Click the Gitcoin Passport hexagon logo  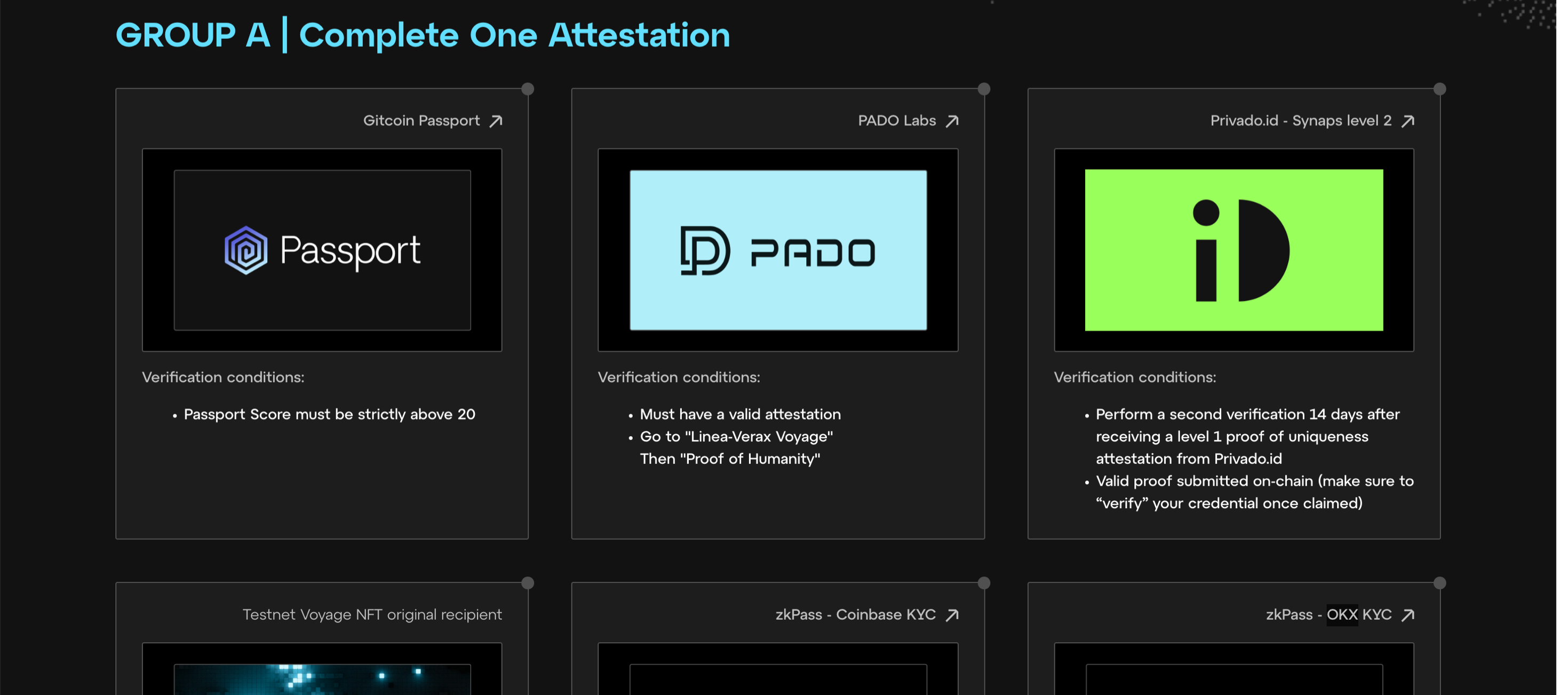245,250
